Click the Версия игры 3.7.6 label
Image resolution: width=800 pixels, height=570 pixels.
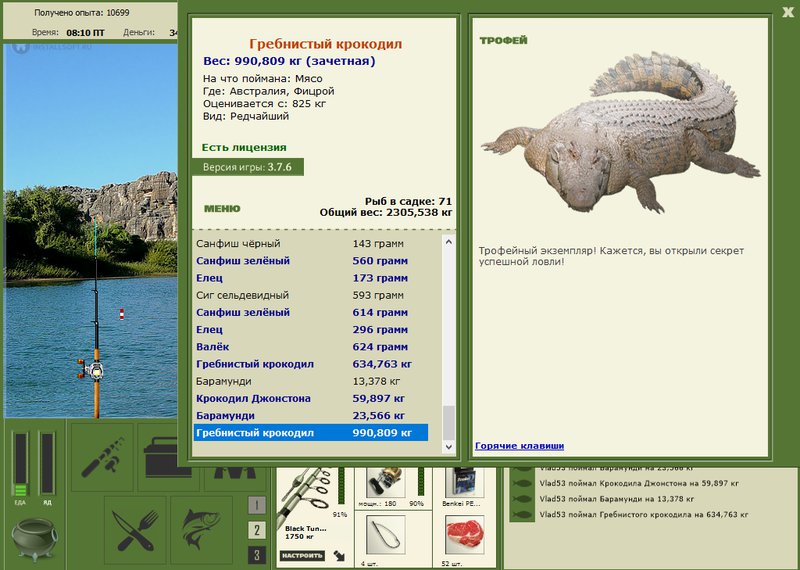pyautogui.click(x=247, y=167)
